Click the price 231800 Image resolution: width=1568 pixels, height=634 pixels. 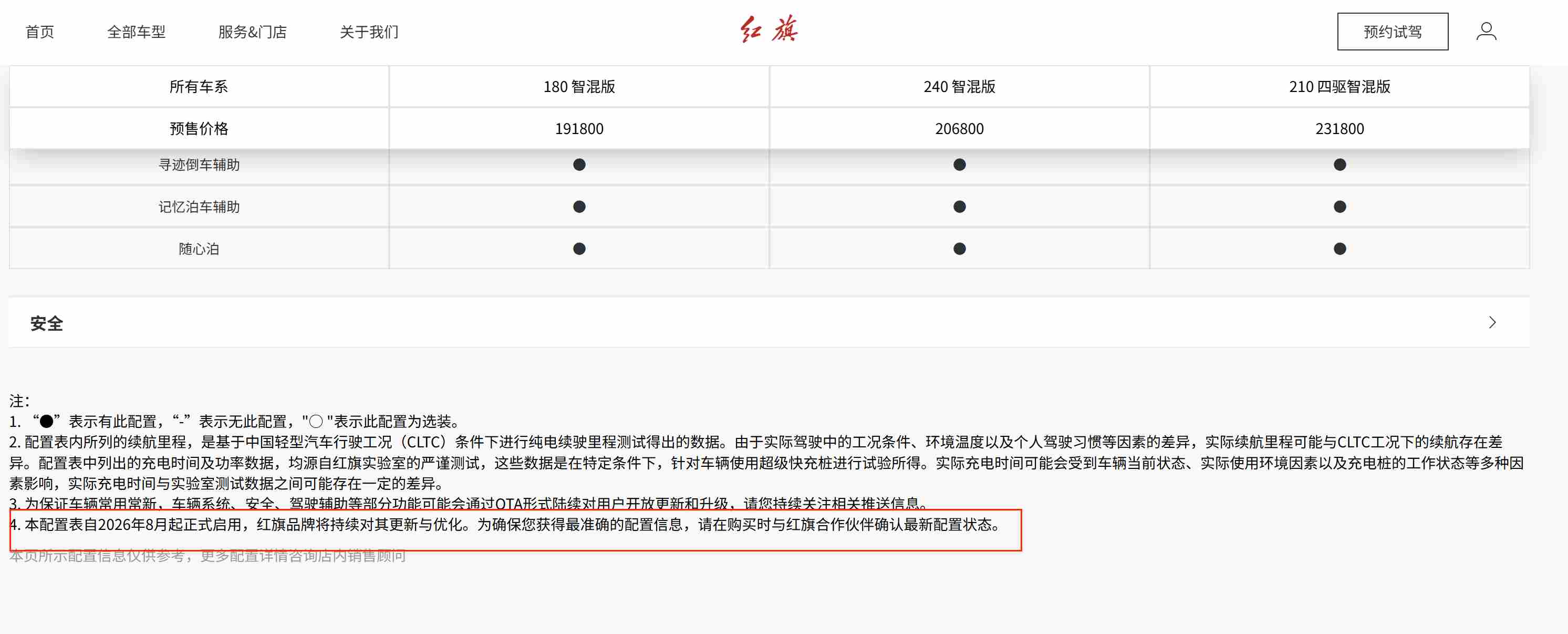tap(1339, 128)
